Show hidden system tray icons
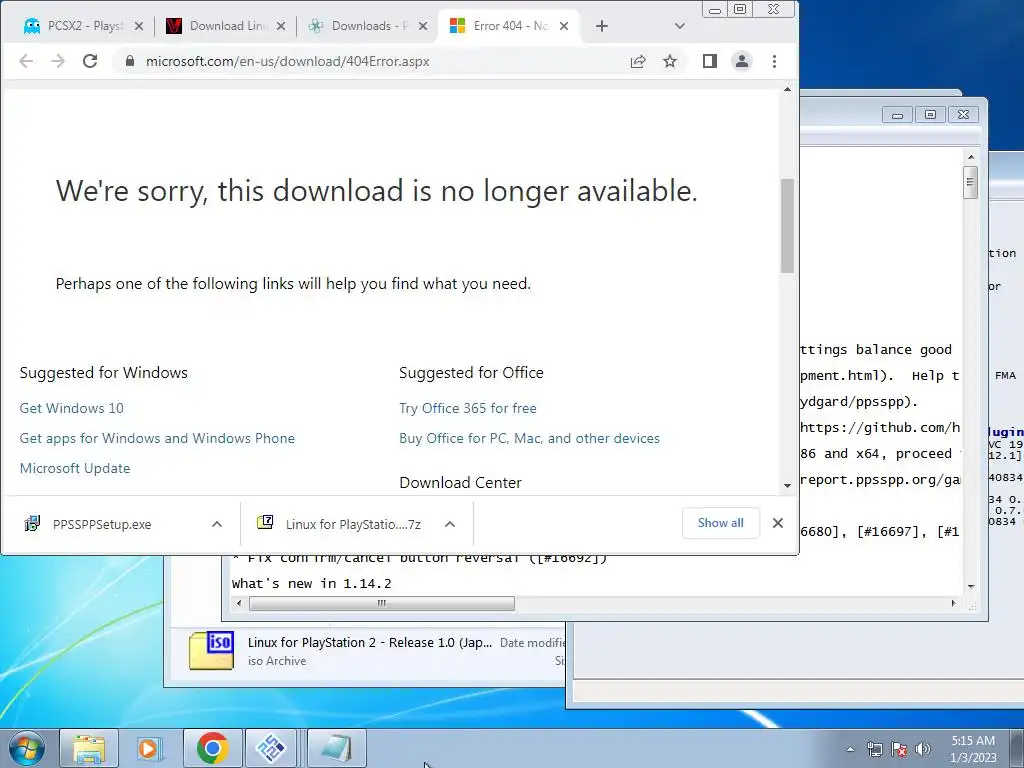The image size is (1024, 768). pos(850,749)
